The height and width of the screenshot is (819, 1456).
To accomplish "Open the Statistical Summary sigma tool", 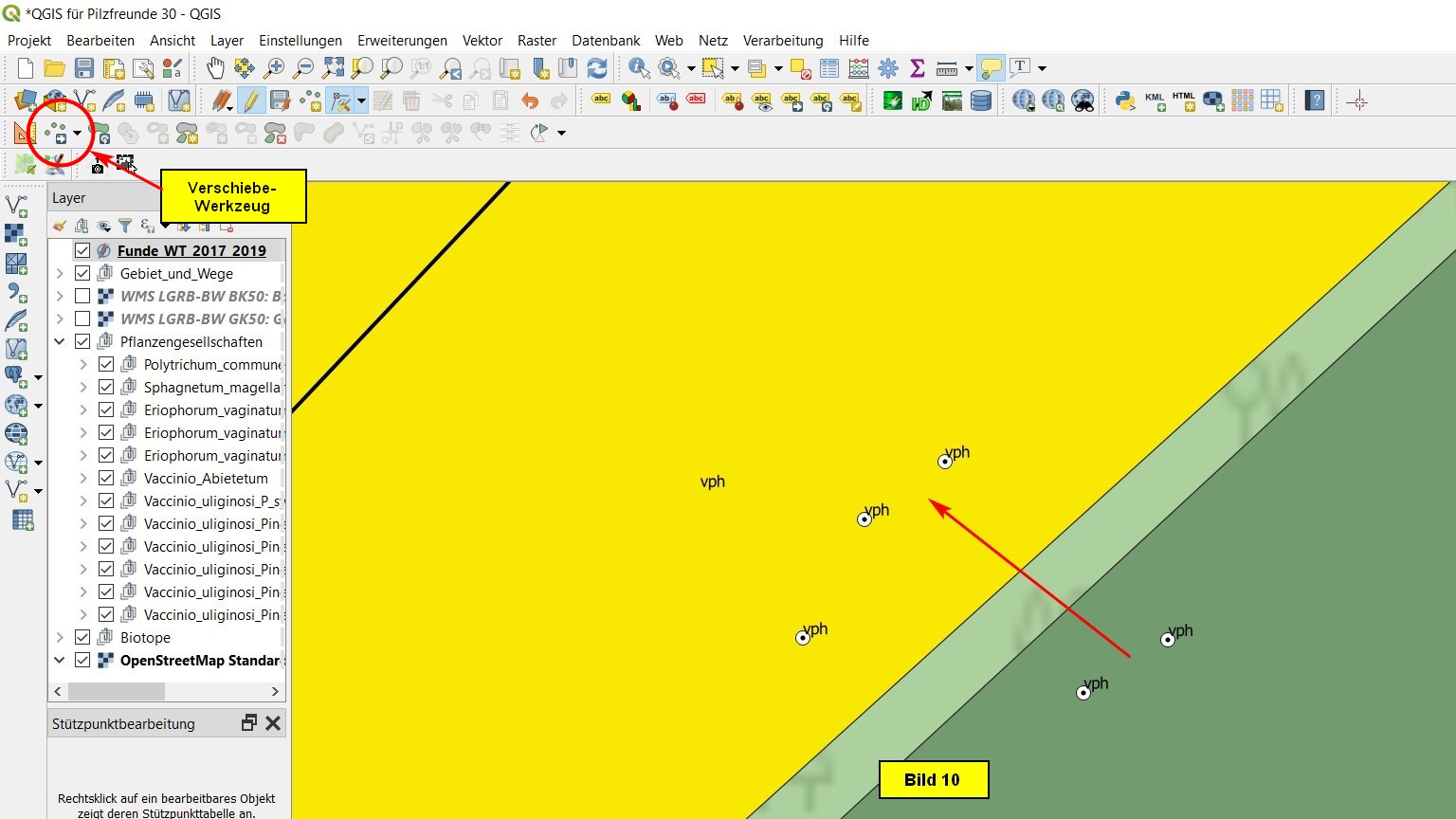I will (917, 68).
